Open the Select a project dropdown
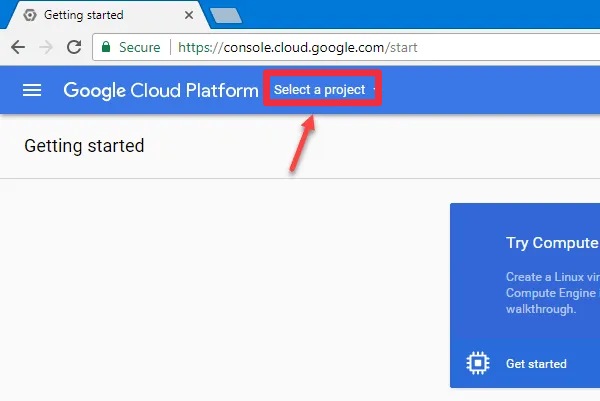The height and width of the screenshot is (401, 600). tap(320, 90)
